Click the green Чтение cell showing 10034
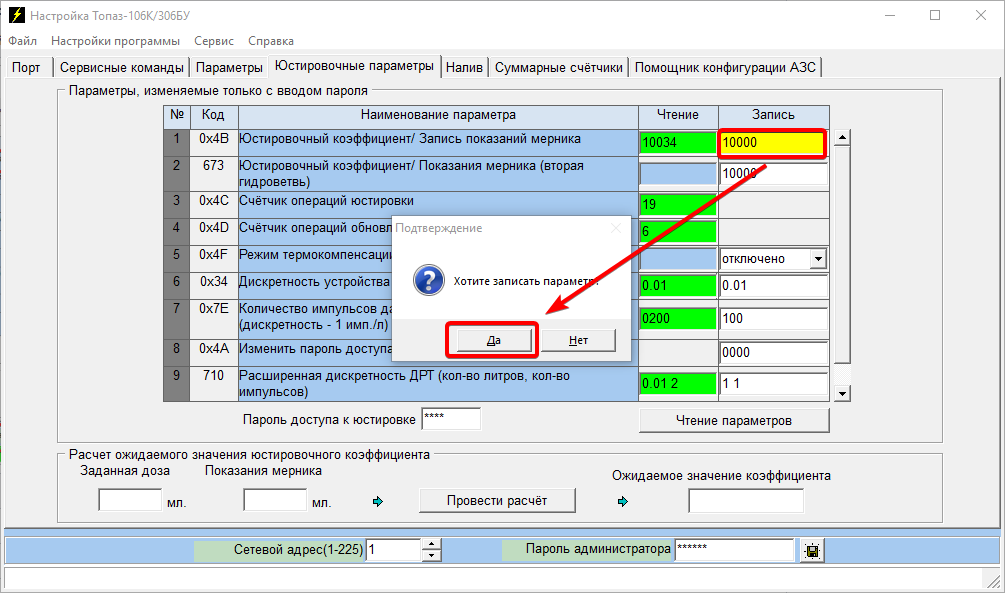The height and width of the screenshot is (593, 1005). click(678, 142)
